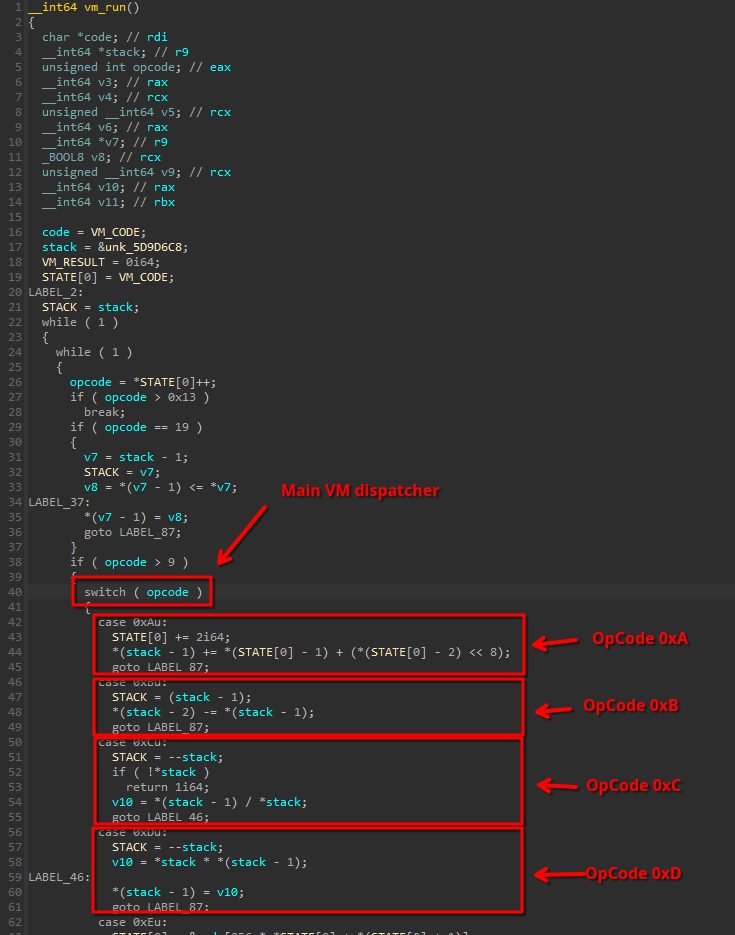Screen dimensions: 735x935
Task: Click the "case 0xAu:" label
Action: tap(133, 622)
